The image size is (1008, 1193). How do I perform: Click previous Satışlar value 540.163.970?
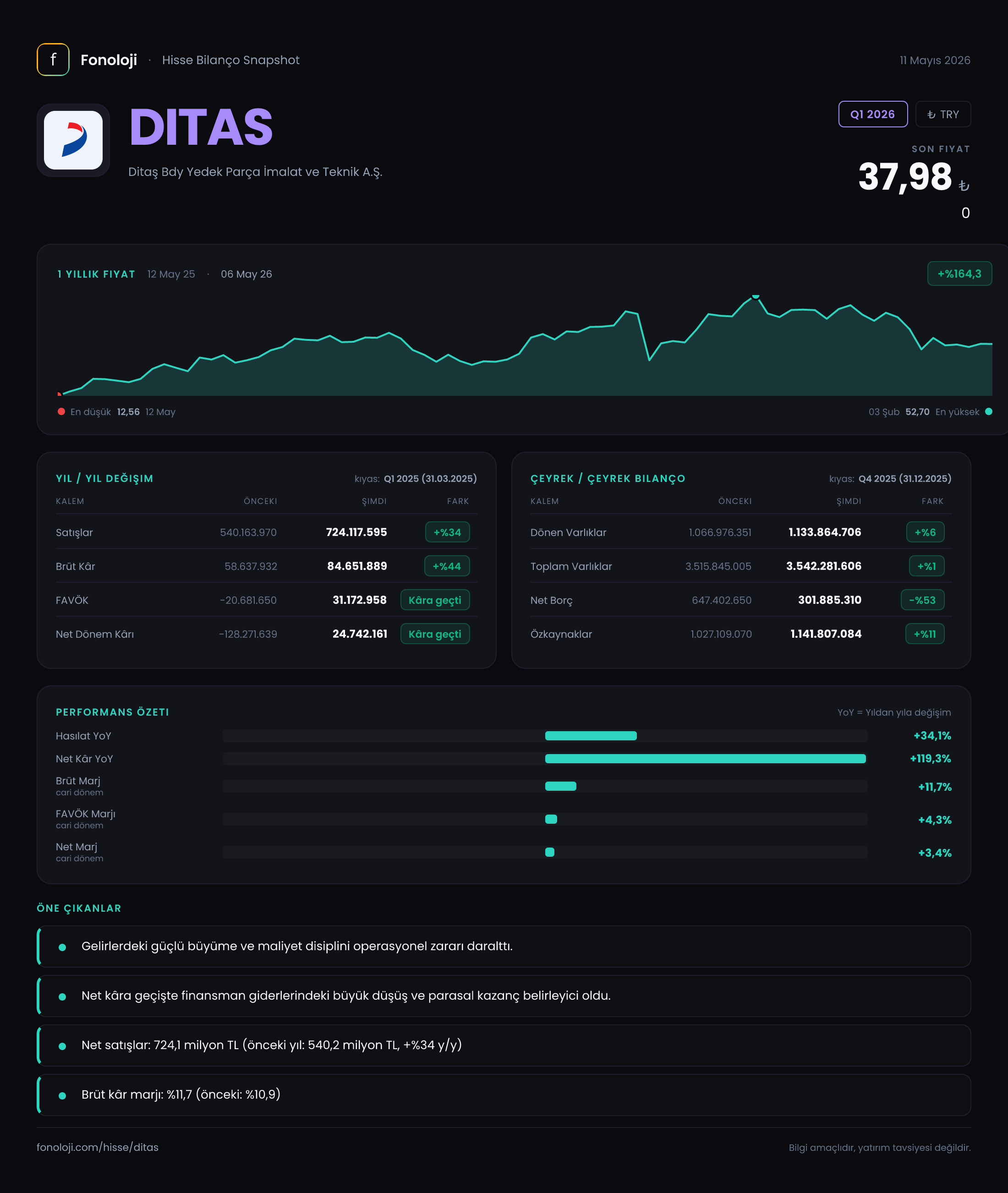coord(248,532)
